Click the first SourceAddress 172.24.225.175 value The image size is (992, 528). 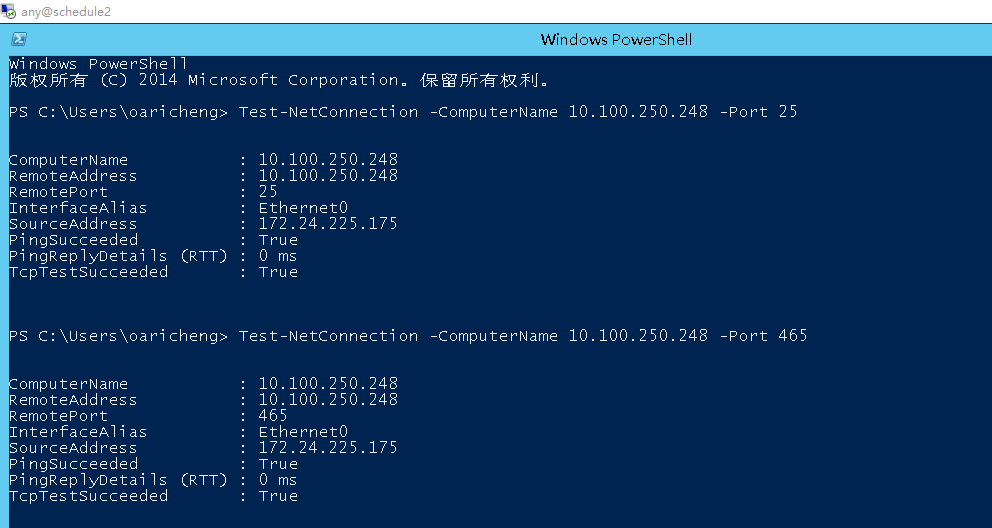pos(328,224)
